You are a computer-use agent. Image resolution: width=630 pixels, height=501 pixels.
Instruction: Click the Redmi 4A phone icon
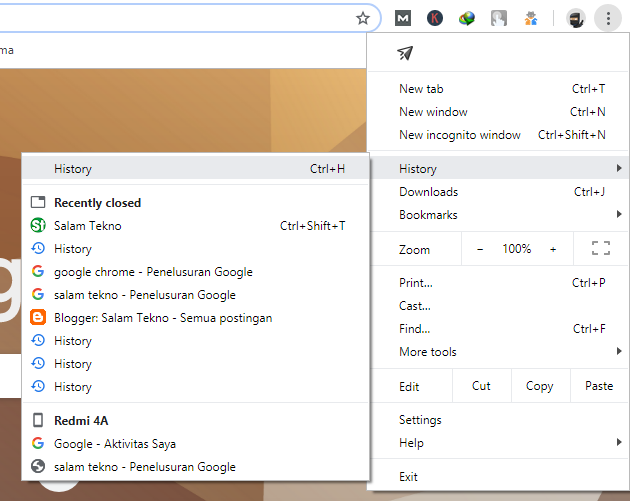point(38,420)
